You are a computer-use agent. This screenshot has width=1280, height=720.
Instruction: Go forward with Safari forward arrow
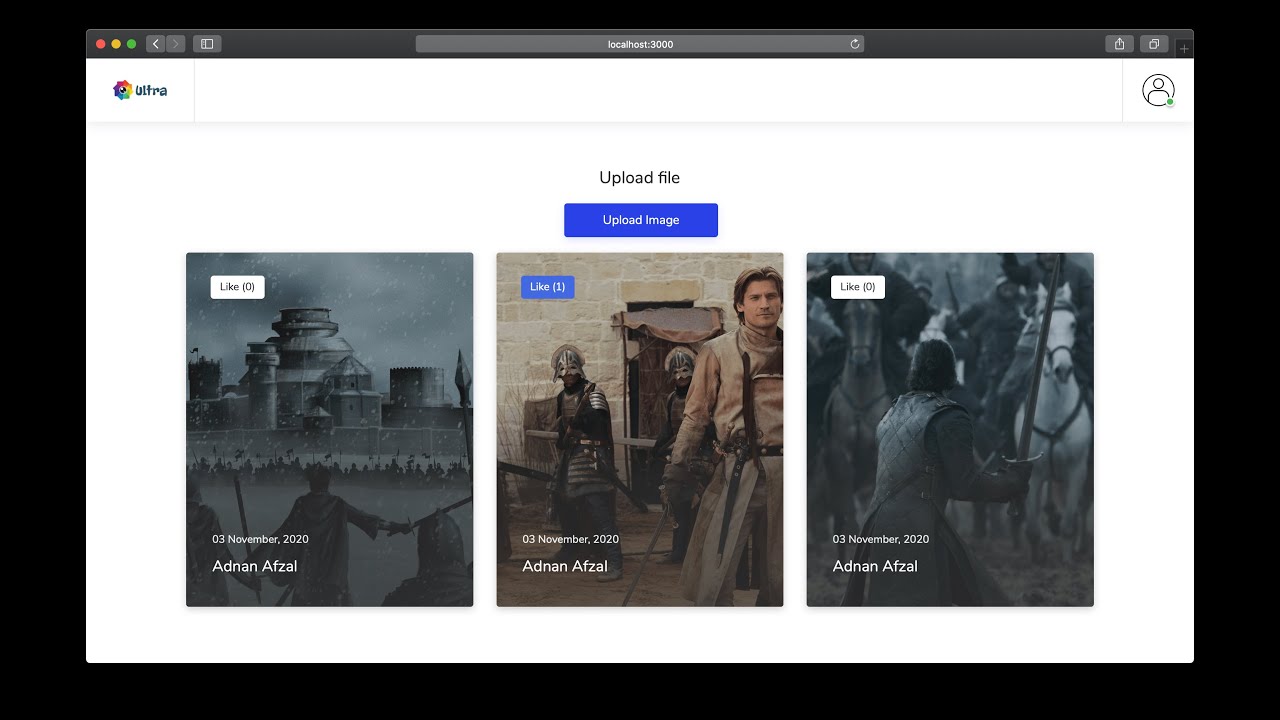click(176, 44)
